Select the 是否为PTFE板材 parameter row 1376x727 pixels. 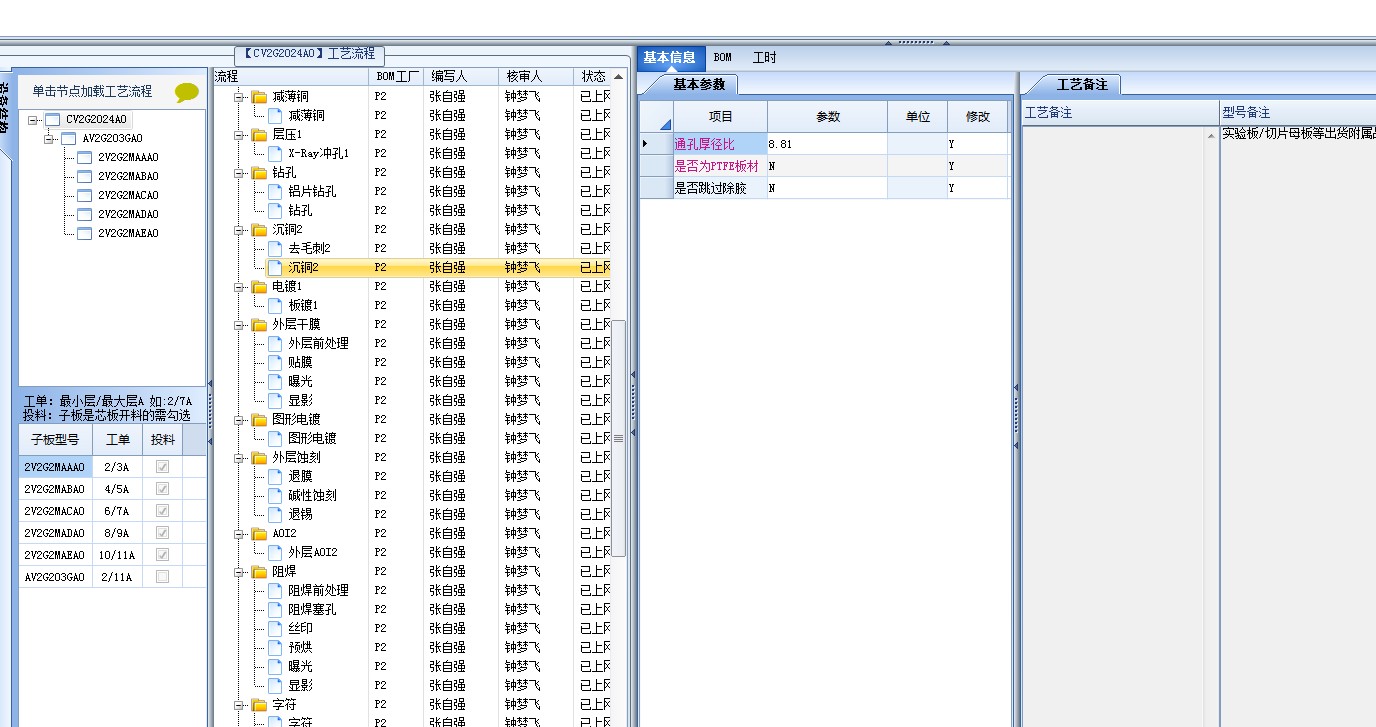click(x=825, y=166)
